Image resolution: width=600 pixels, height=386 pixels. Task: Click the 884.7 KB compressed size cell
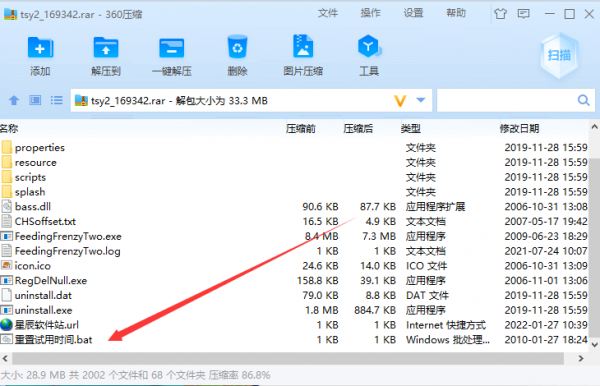click(375, 310)
